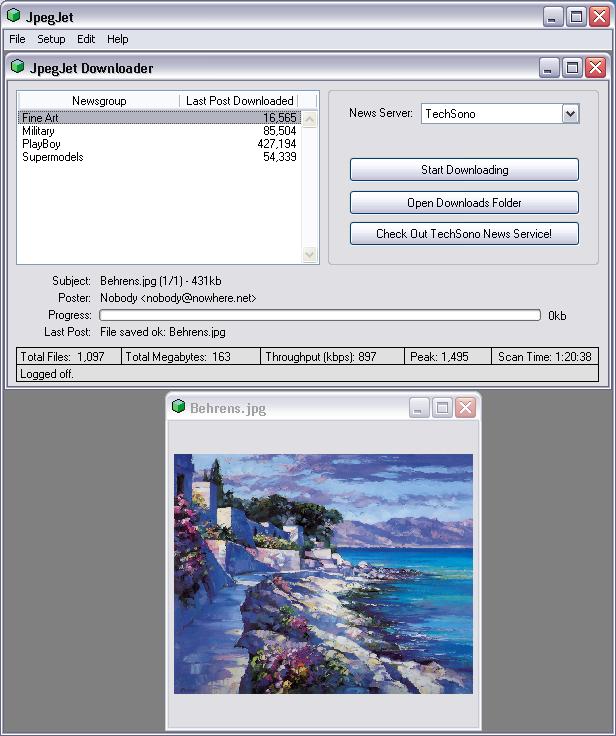Click the 427,194 last post value
The image size is (616, 736).
pyautogui.click(x=277, y=144)
